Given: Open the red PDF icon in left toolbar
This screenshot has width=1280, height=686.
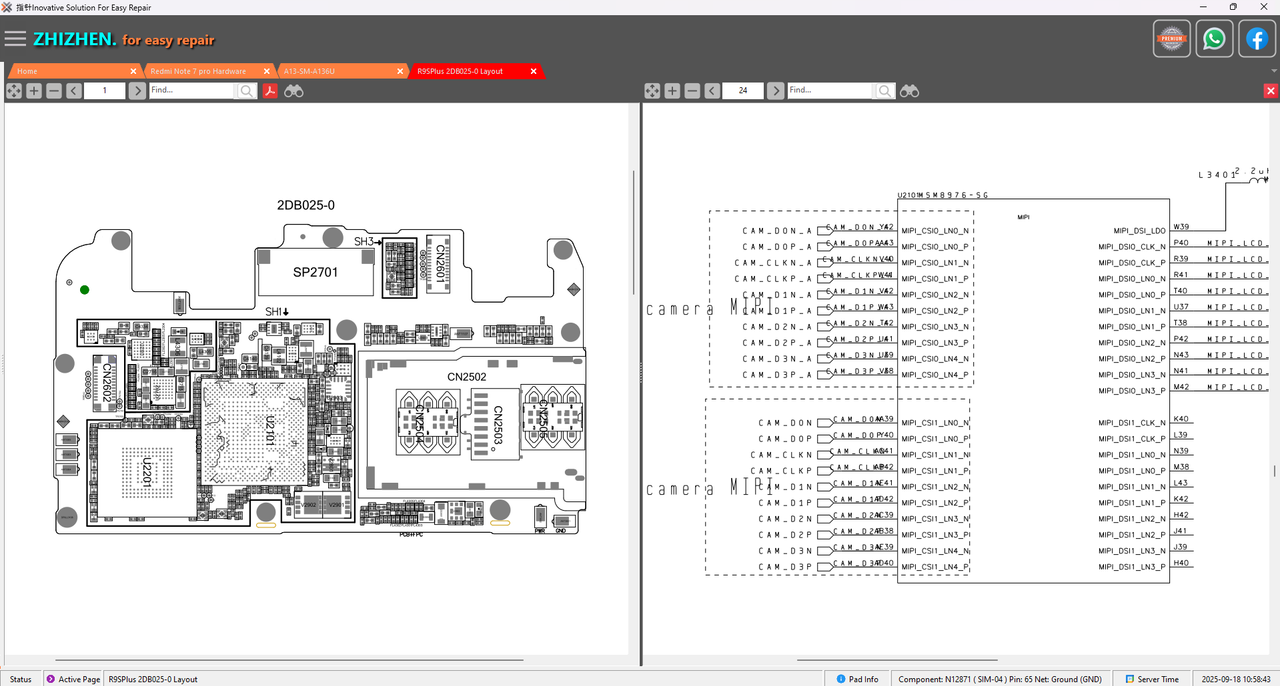Looking at the screenshot, I should click(269, 91).
